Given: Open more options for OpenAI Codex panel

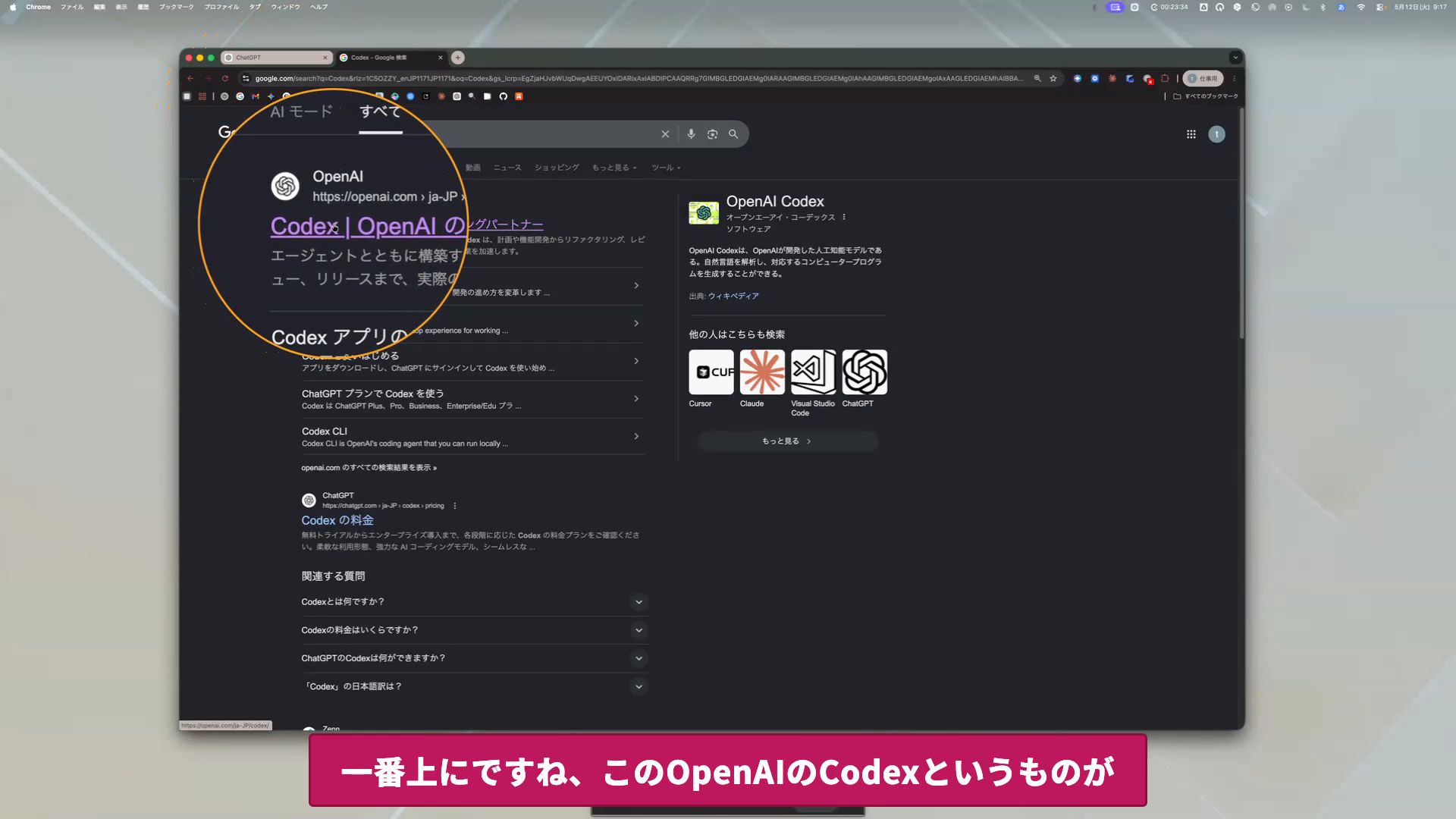Looking at the screenshot, I should (x=844, y=217).
